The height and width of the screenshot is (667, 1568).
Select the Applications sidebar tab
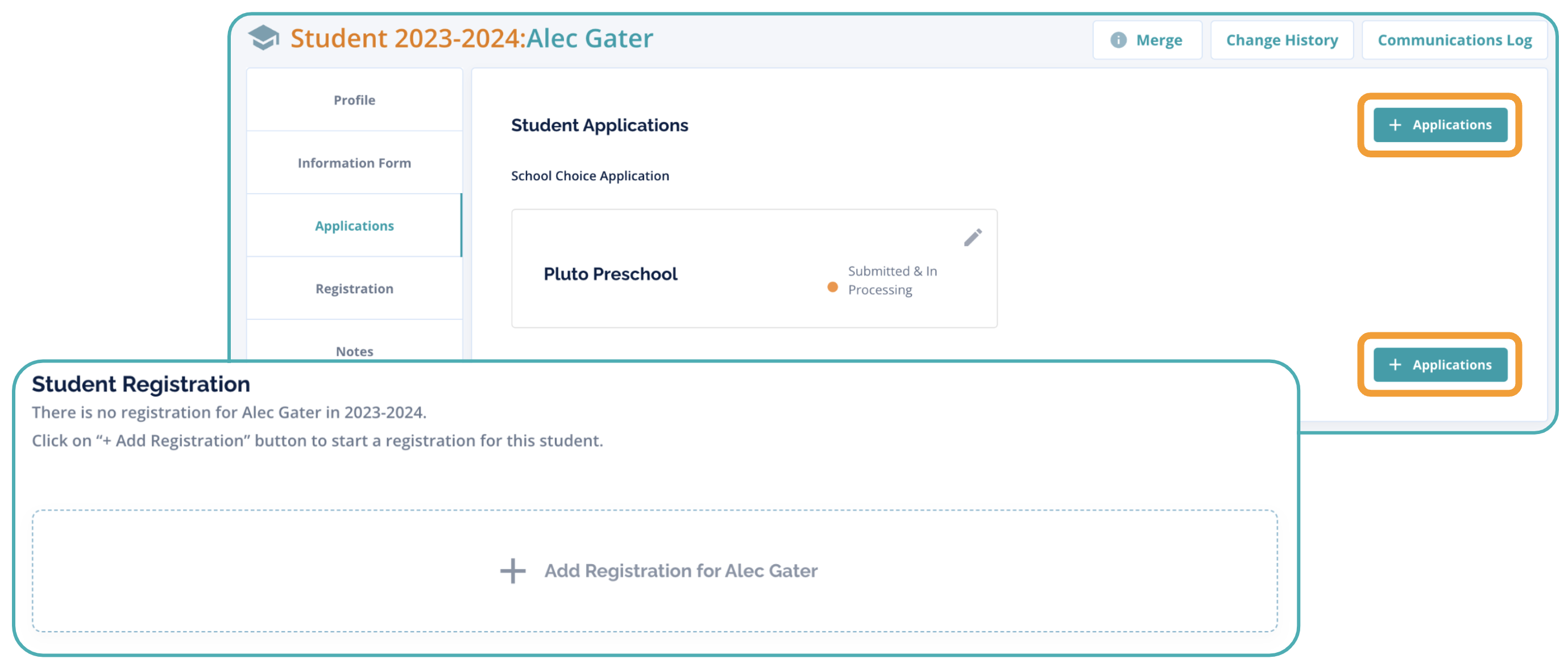pos(354,226)
